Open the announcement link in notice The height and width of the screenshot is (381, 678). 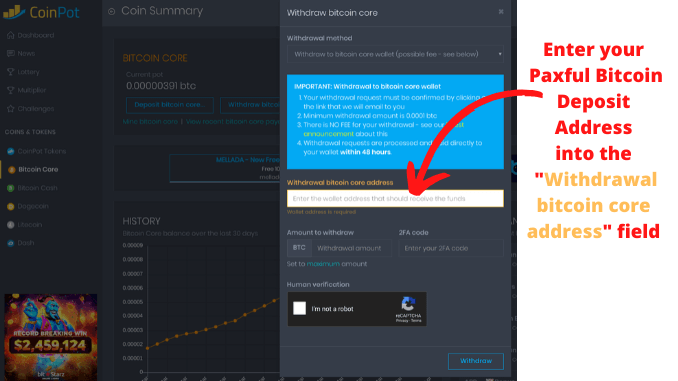tap(329, 134)
